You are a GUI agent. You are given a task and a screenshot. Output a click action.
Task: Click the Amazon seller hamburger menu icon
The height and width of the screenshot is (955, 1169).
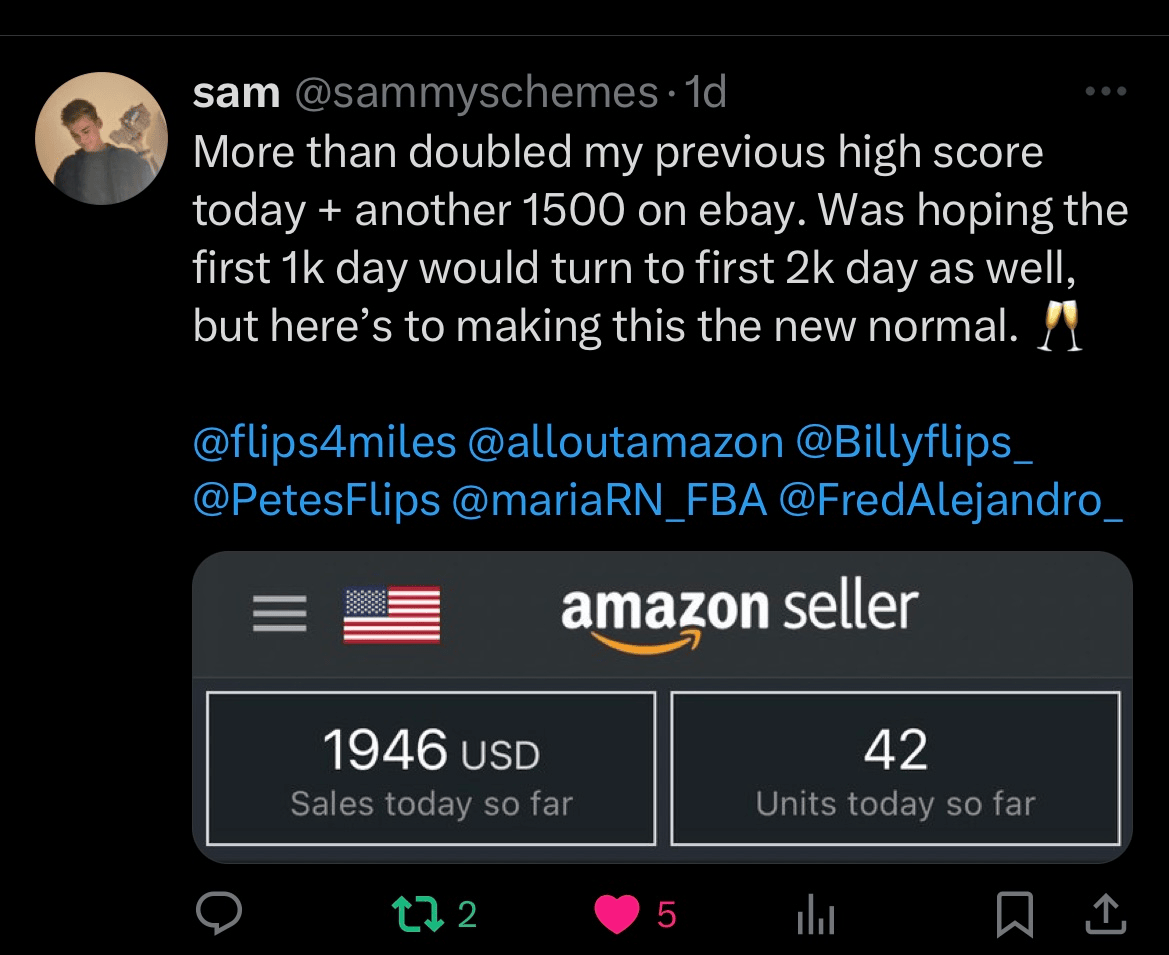coord(279,613)
